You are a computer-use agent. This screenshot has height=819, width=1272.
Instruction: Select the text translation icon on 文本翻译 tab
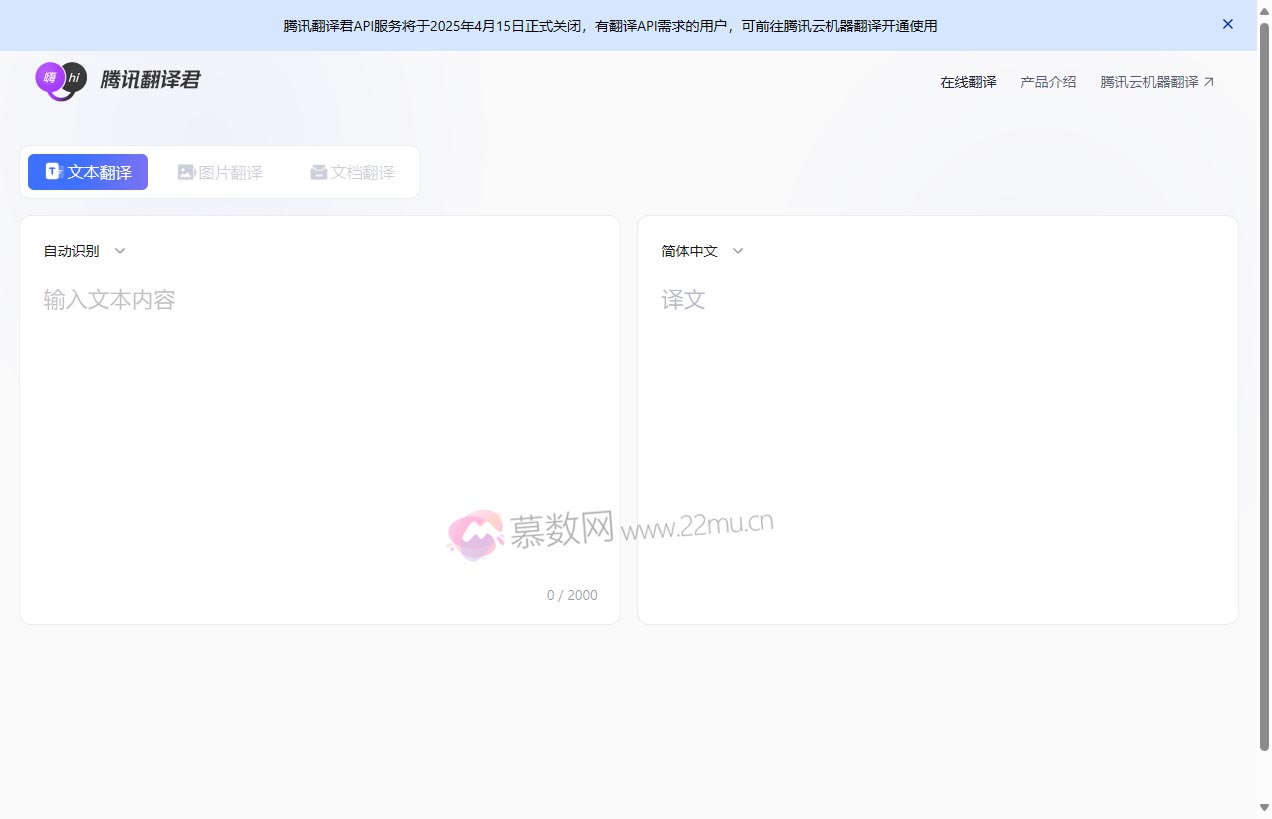click(53, 171)
